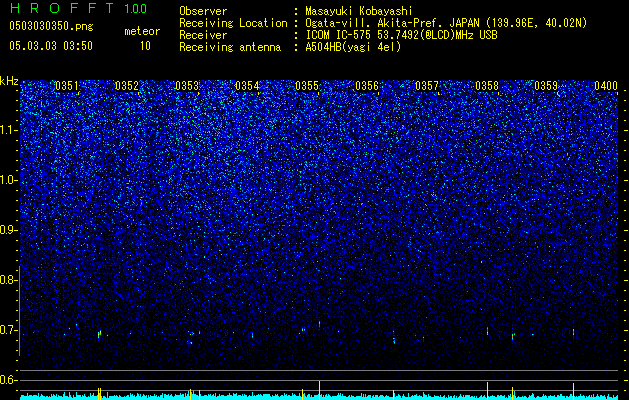Click the 0400 time marker
Image resolution: width=629 pixels, height=400 pixels.
point(606,86)
